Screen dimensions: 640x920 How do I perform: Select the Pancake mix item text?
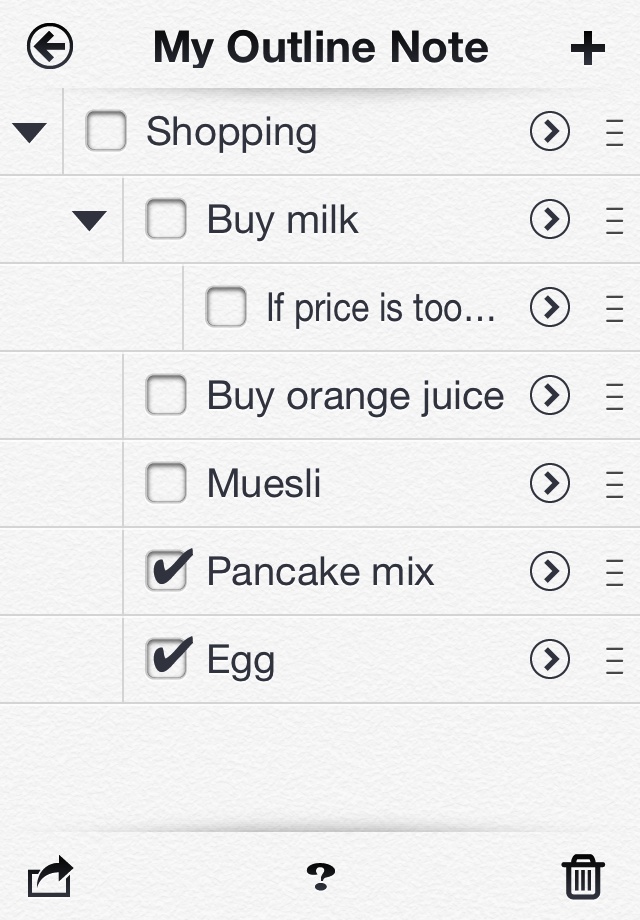[x=320, y=572]
